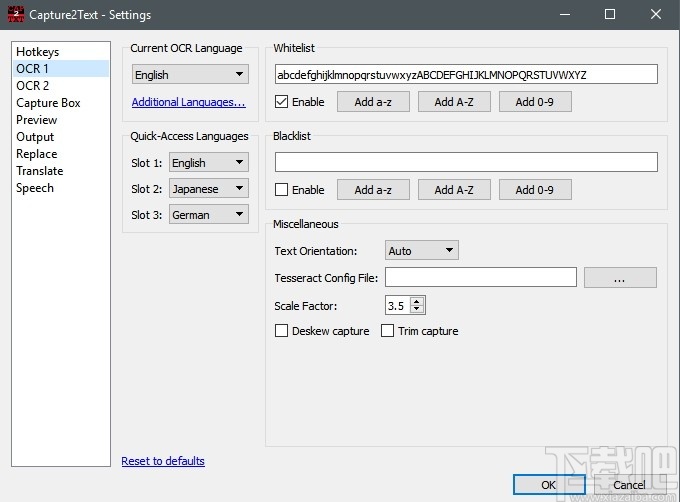Click Reset to defaults link
Viewport: 680px width, 502px height.
pos(163,461)
